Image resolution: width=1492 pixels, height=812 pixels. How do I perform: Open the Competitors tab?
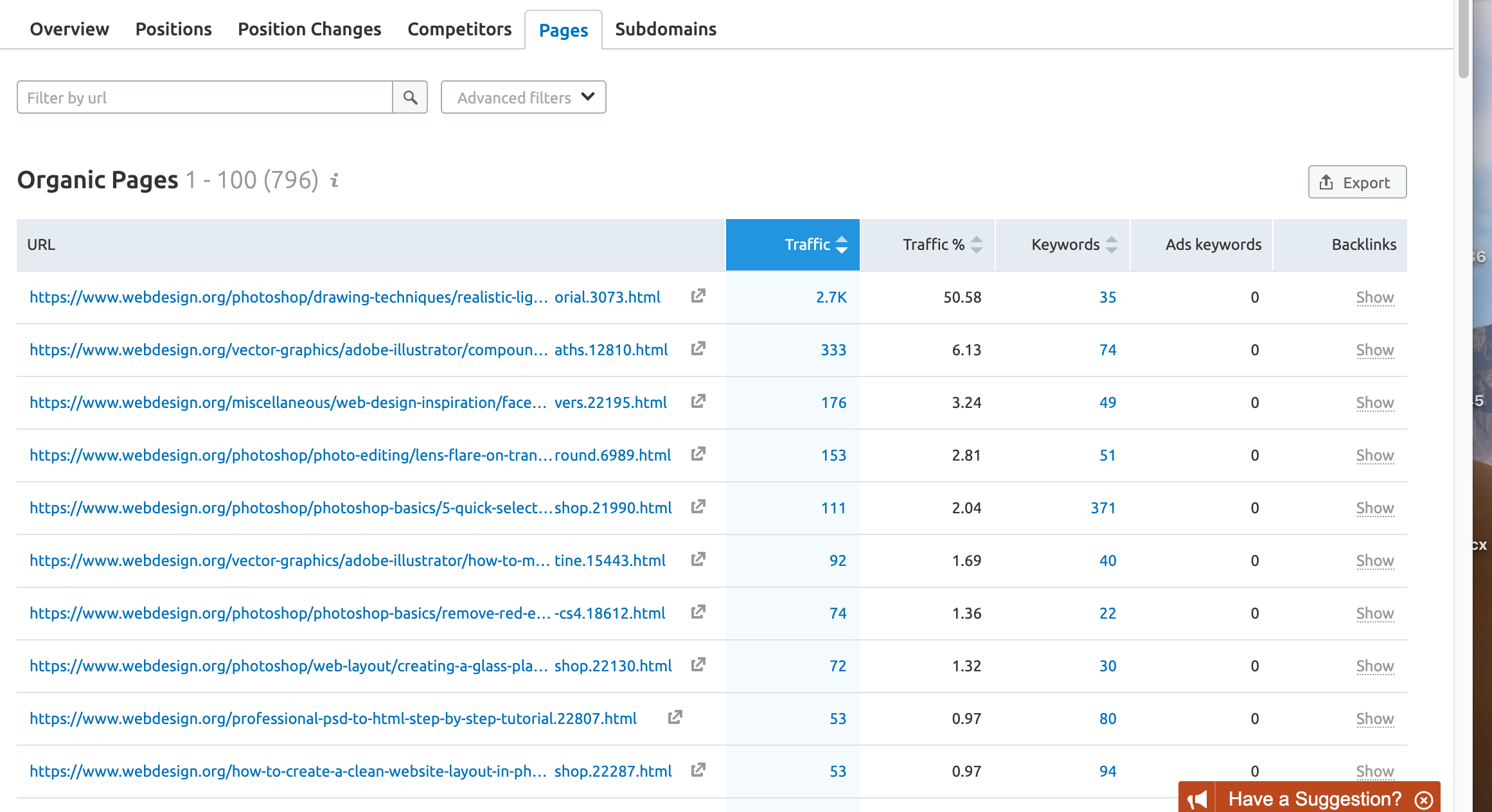point(459,30)
